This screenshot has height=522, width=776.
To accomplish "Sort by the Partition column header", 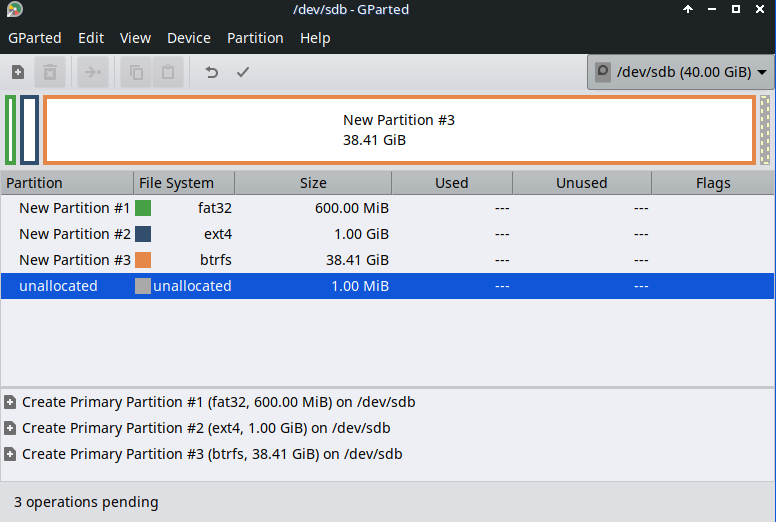I will tap(67, 183).
